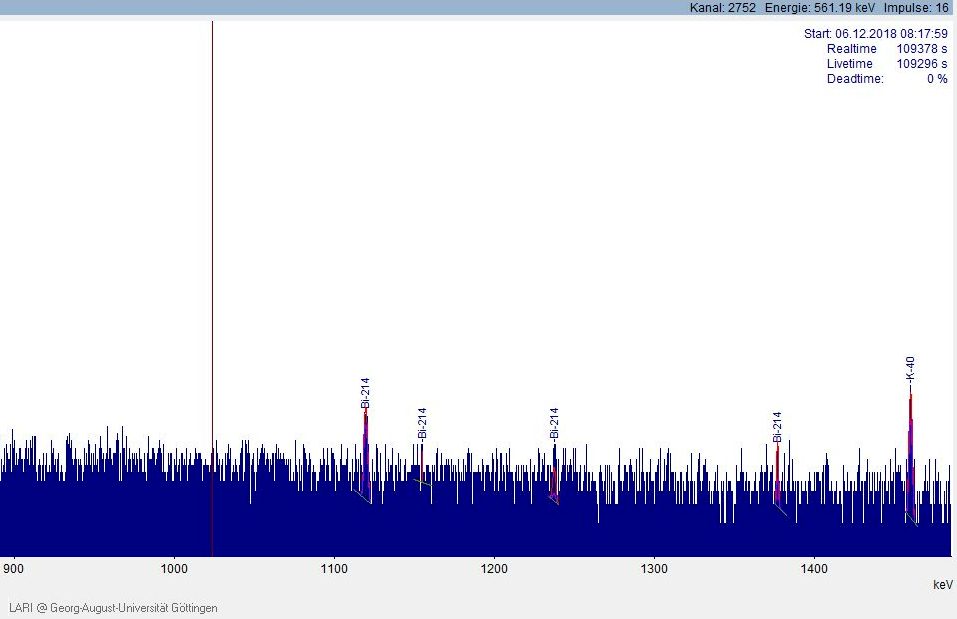
Task: Select the Start date and time text
Action: pos(875,34)
